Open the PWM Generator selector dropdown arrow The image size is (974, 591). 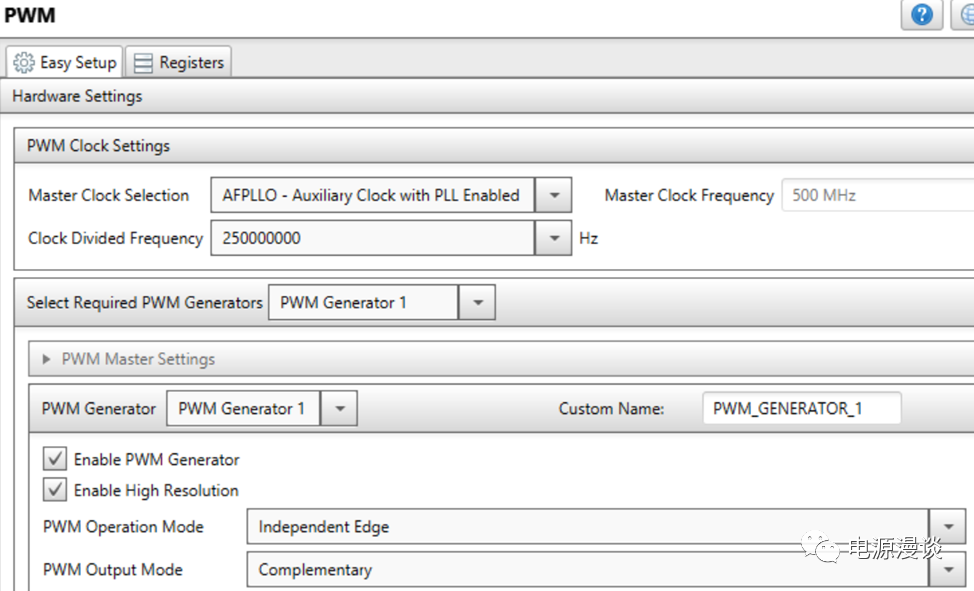coord(339,409)
